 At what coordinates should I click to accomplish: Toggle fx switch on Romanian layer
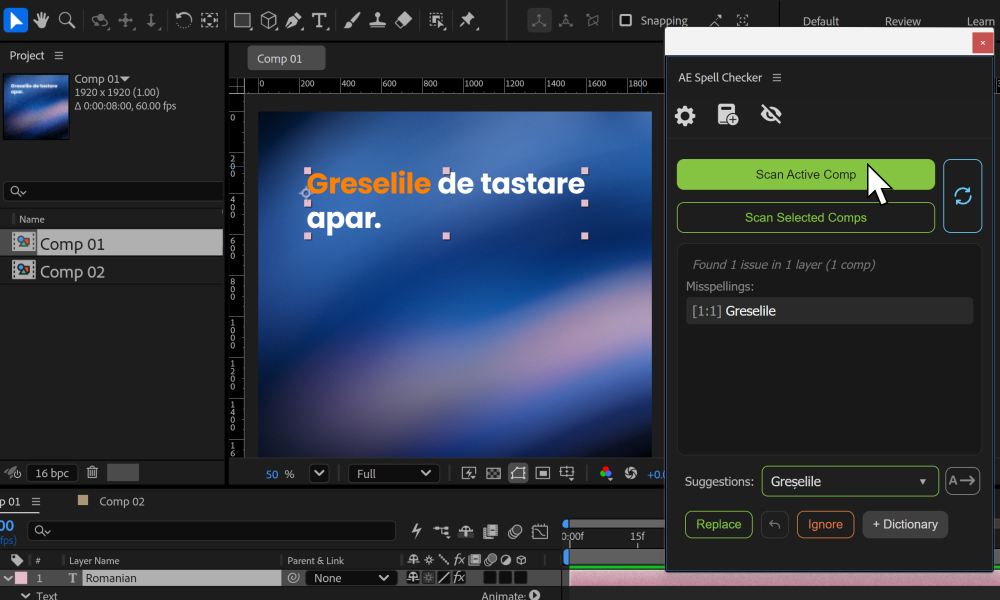tap(459, 578)
